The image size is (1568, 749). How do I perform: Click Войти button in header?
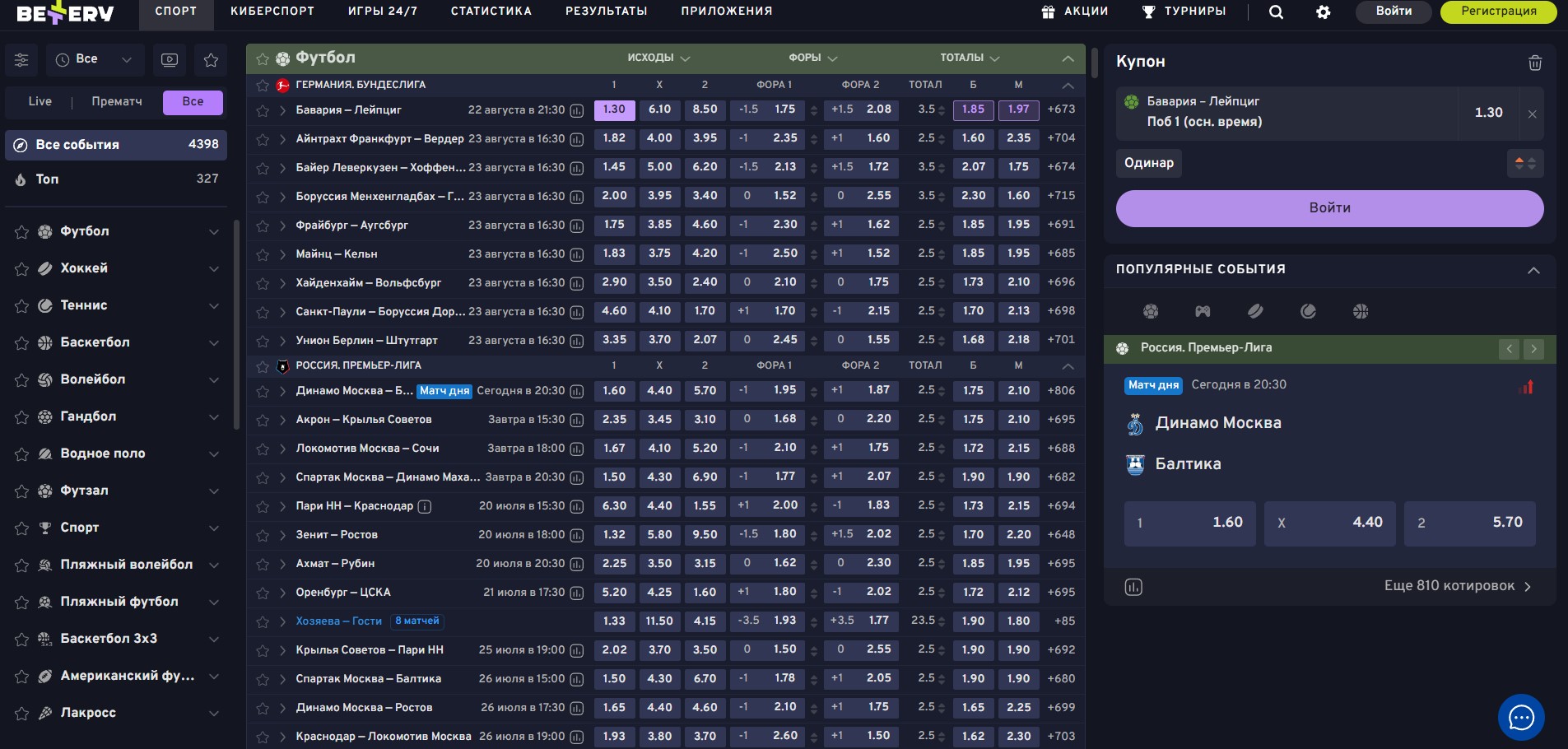click(1394, 12)
